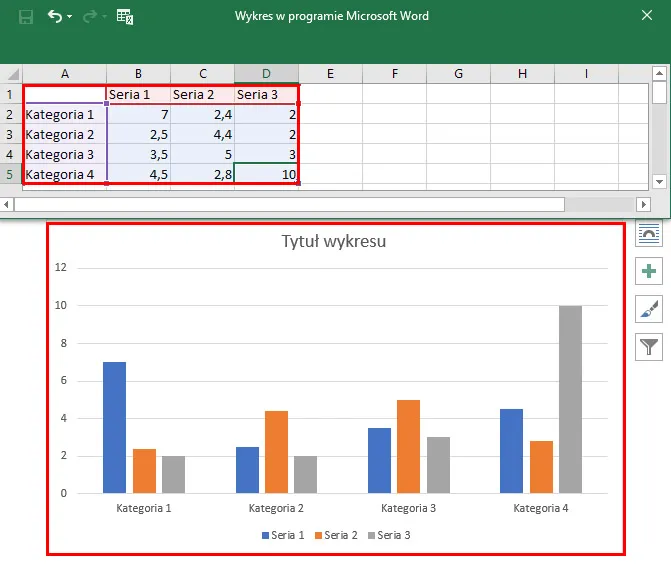The width and height of the screenshot is (671, 566).
Task: Select the tall gray Kategoria 4 bar
Action: 570,399
